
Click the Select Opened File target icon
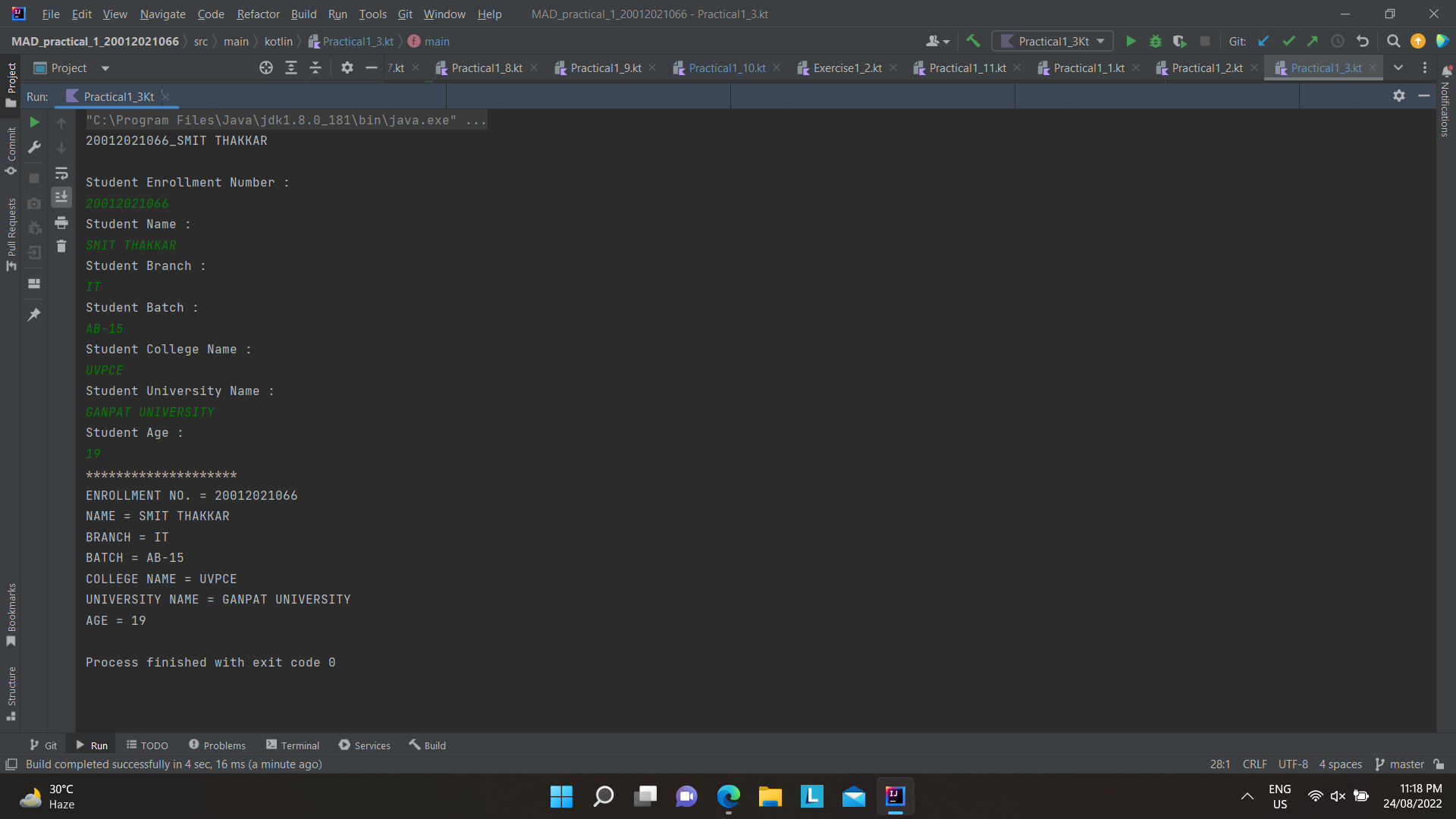click(266, 68)
